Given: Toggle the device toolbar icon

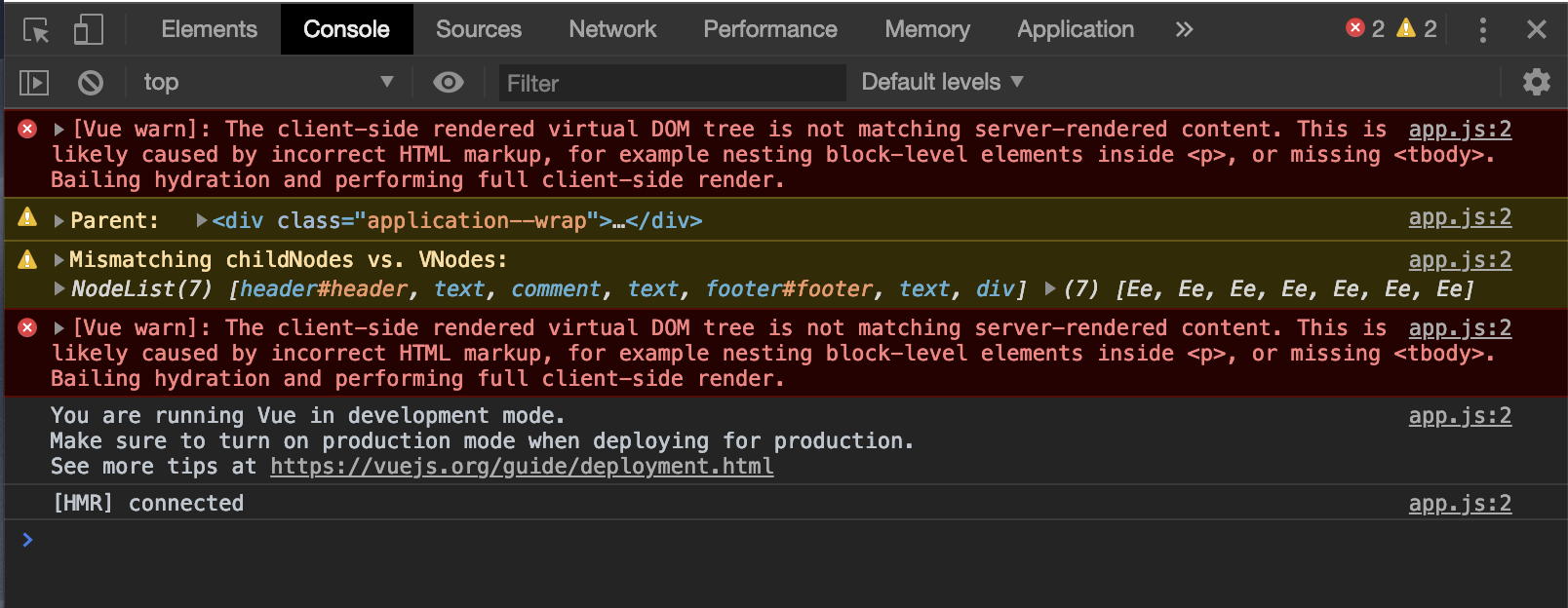Looking at the screenshot, I should (89, 29).
